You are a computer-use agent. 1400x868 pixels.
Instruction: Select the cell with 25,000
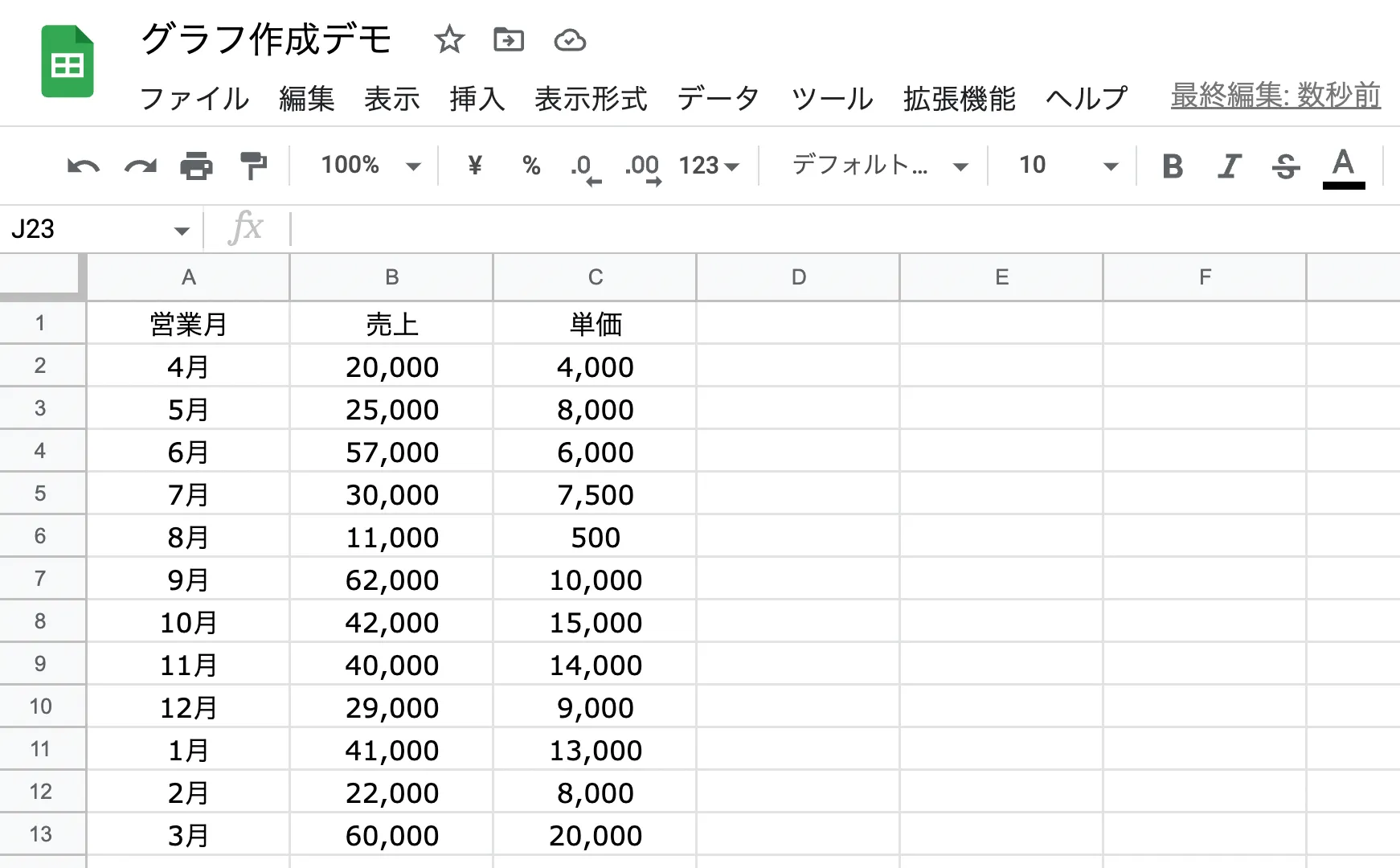click(391, 408)
